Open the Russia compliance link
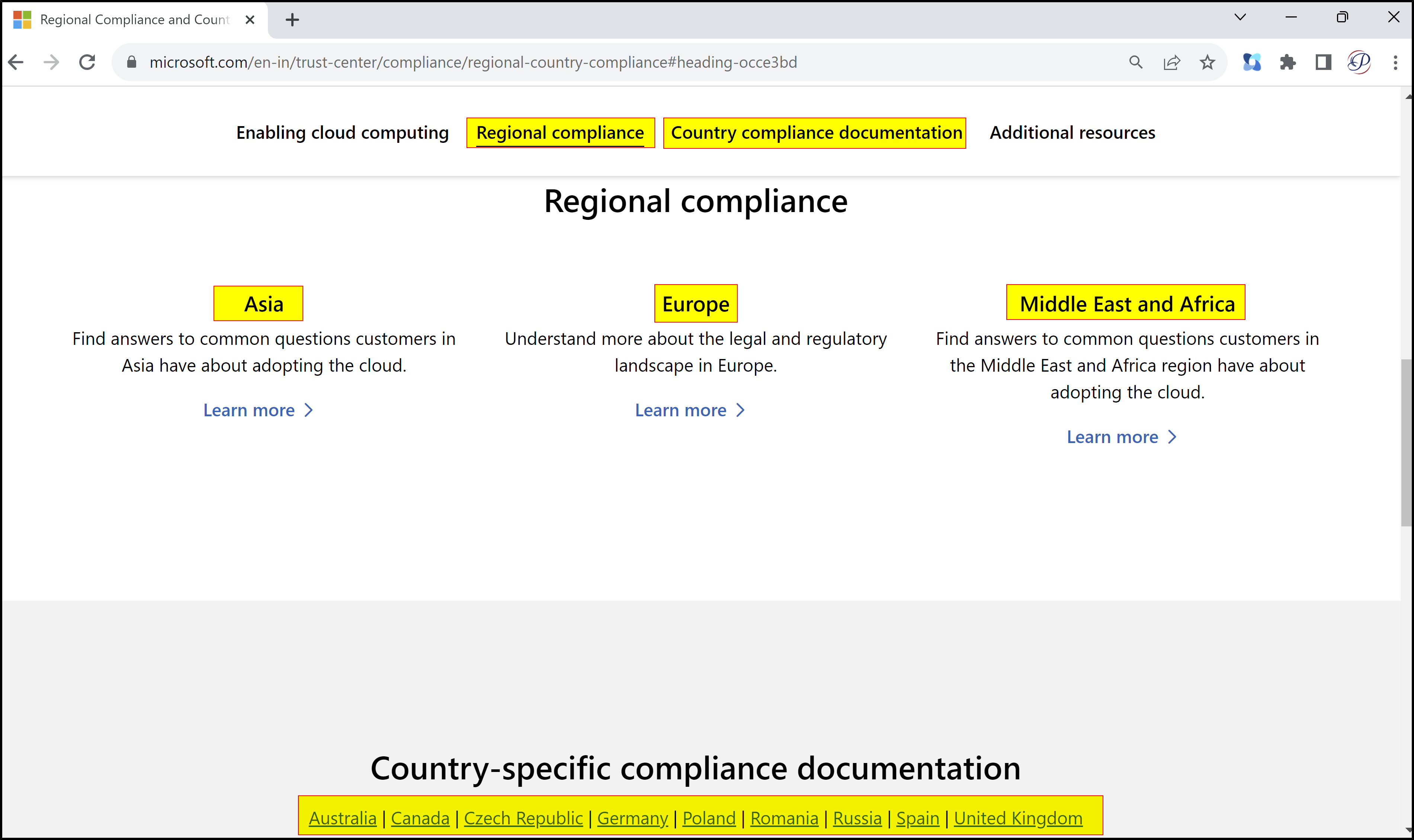 [857, 818]
